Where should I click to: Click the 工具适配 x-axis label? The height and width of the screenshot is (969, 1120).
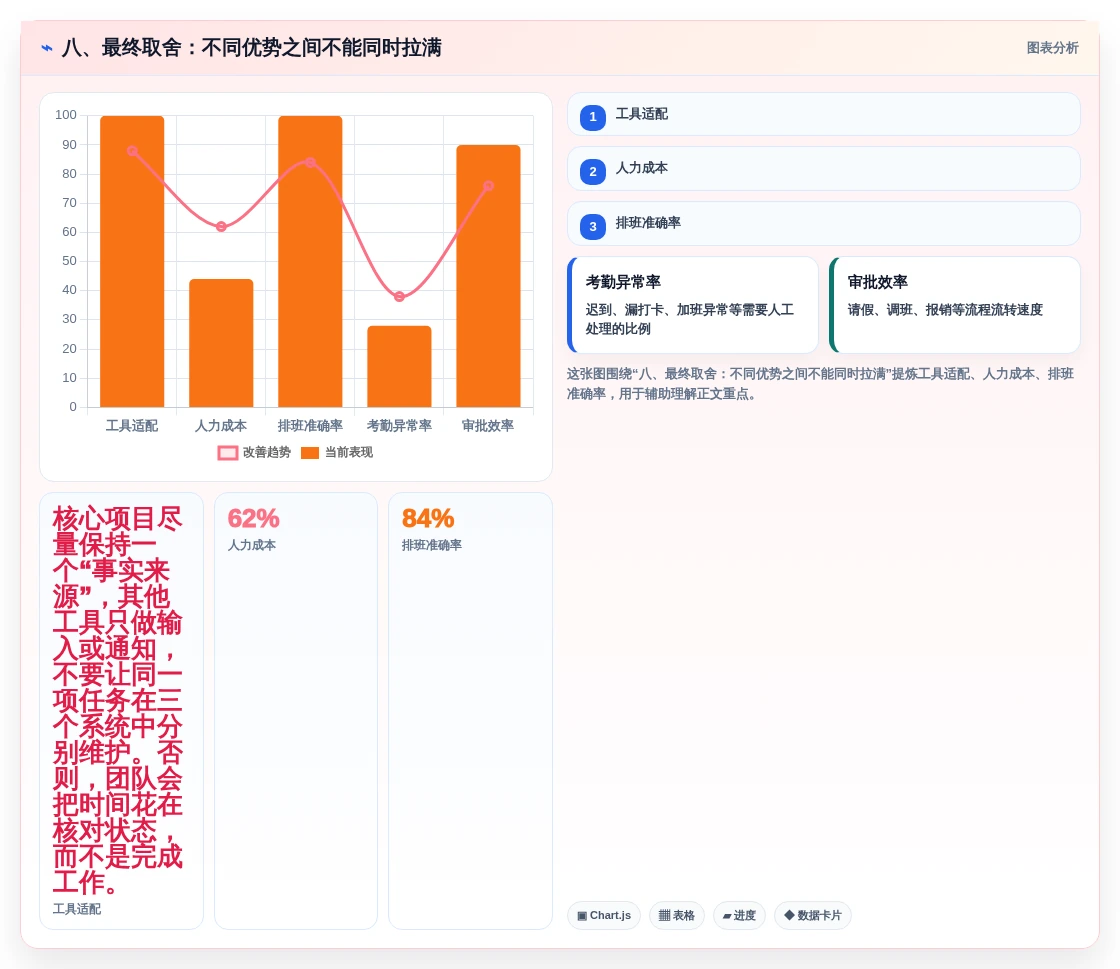click(132, 426)
